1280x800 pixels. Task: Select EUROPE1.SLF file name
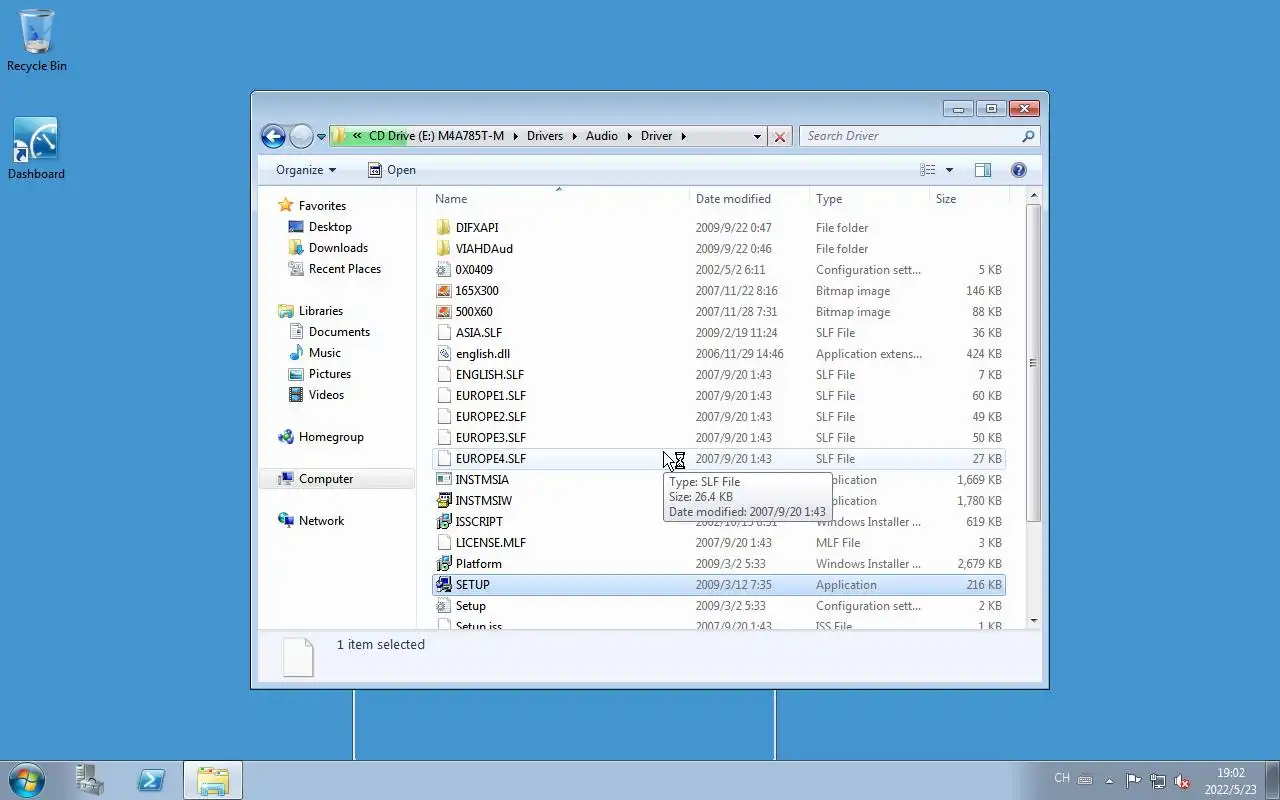(x=491, y=396)
